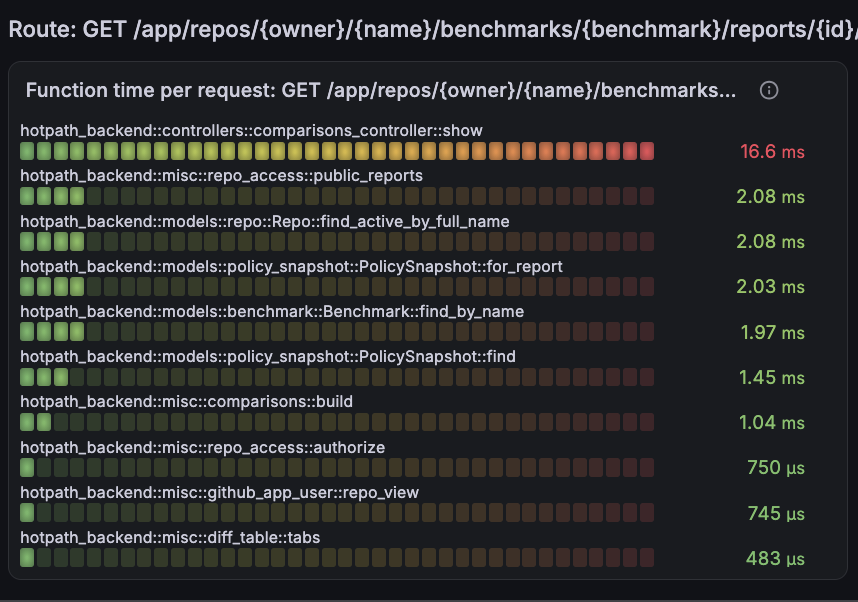Screen dimensions: 858x602
Task: Click the PolicySnapshot::for_report bar gauge
Action: 337,286
